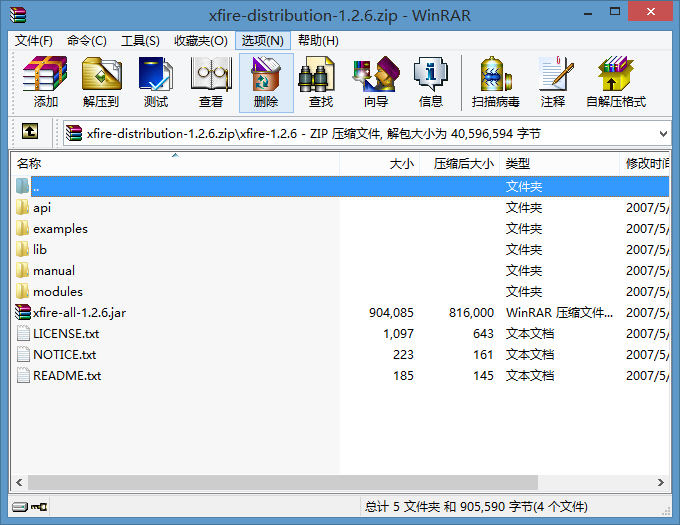Sort by 类型 column header
Image resolution: width=680 pixels, height=525 pixels.
click(x=559, y=163)
